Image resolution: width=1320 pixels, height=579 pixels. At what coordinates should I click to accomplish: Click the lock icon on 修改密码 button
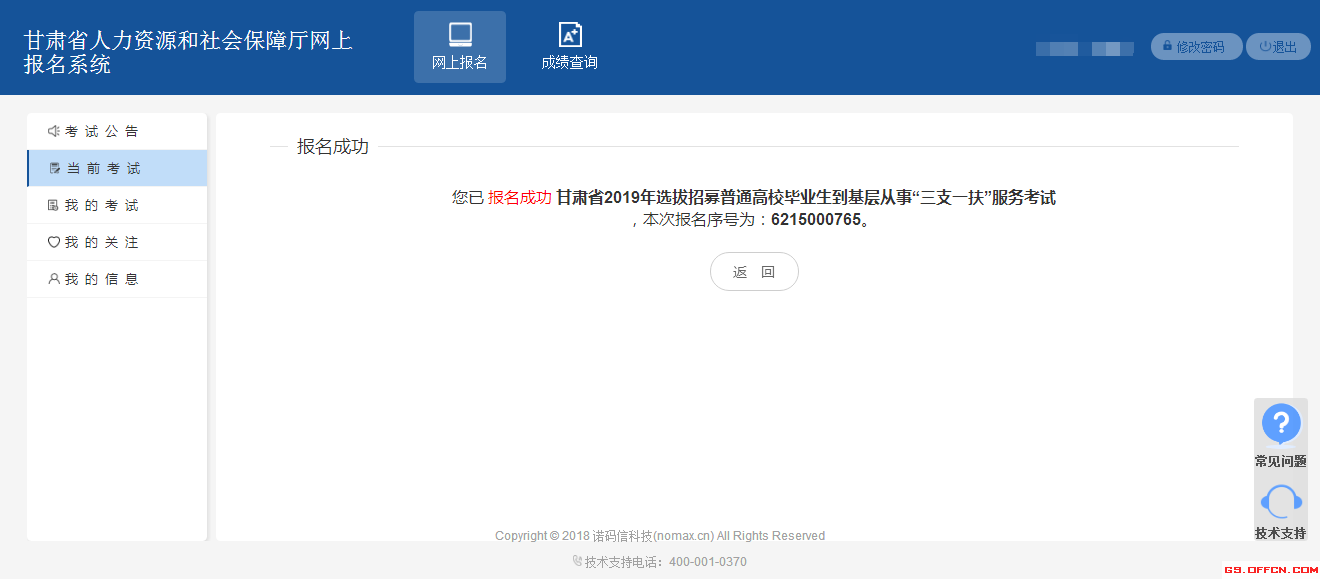click(x=1166, y=46)
